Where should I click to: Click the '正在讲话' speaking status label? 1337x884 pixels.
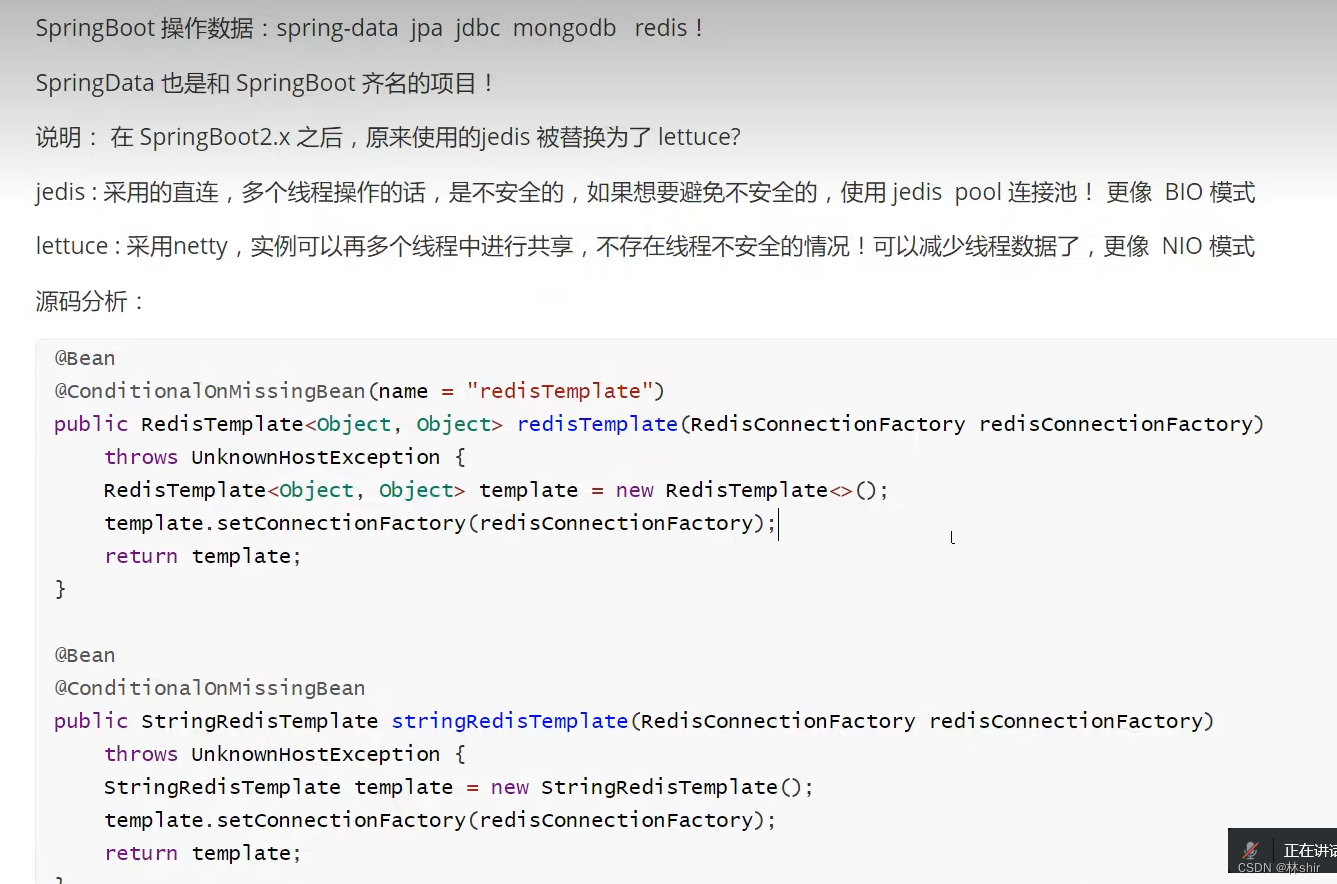tap(1310, 851)
